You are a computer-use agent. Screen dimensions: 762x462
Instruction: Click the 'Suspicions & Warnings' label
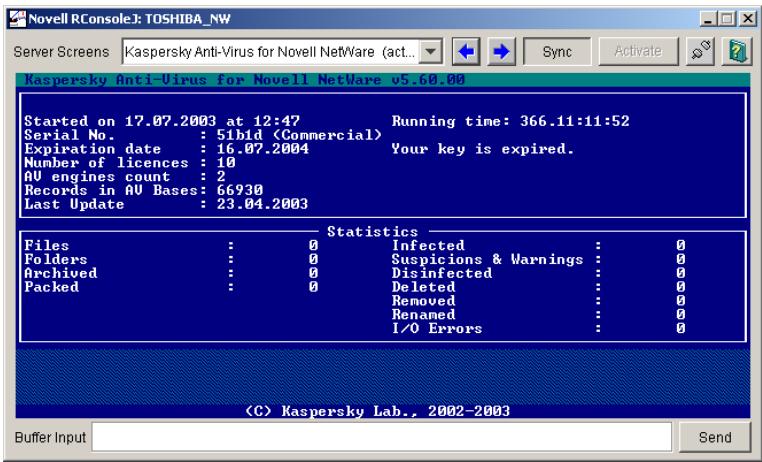click(x=487, y=259)
